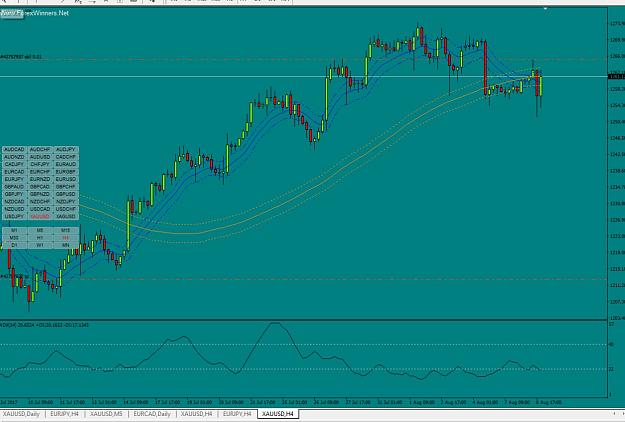
Task: Open CHFJPY from the symbol grid
Action: pos(40,164)
